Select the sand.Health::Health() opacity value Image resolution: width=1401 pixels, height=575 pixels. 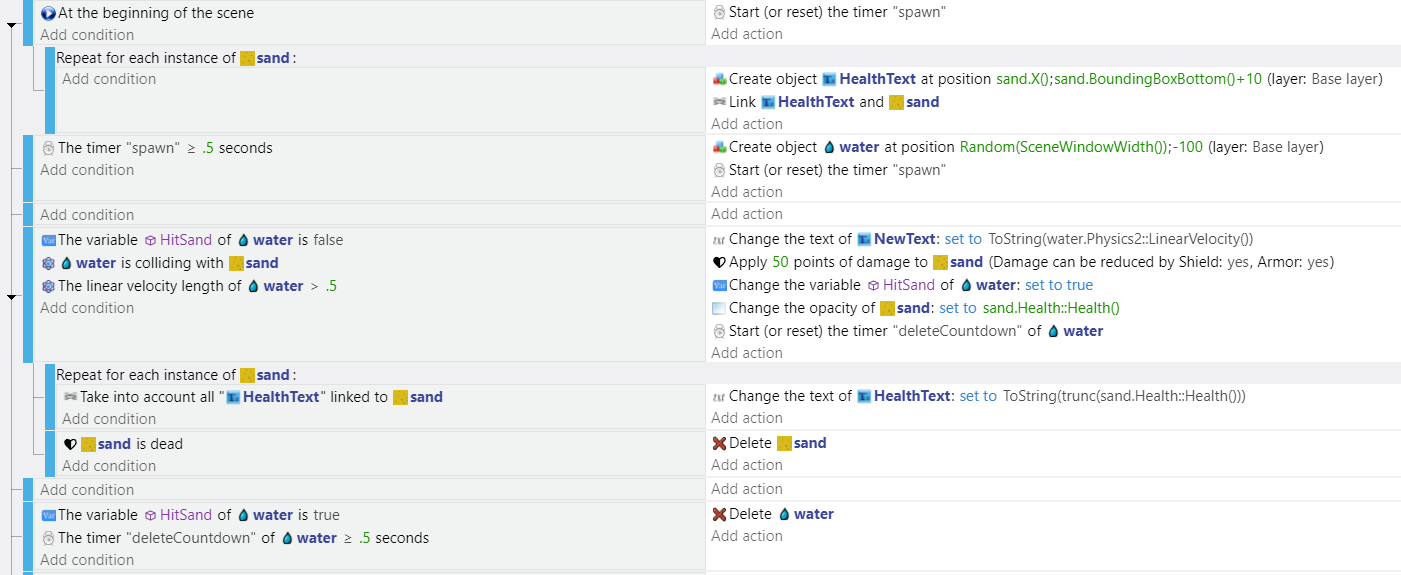click(x=1051, y=308)
